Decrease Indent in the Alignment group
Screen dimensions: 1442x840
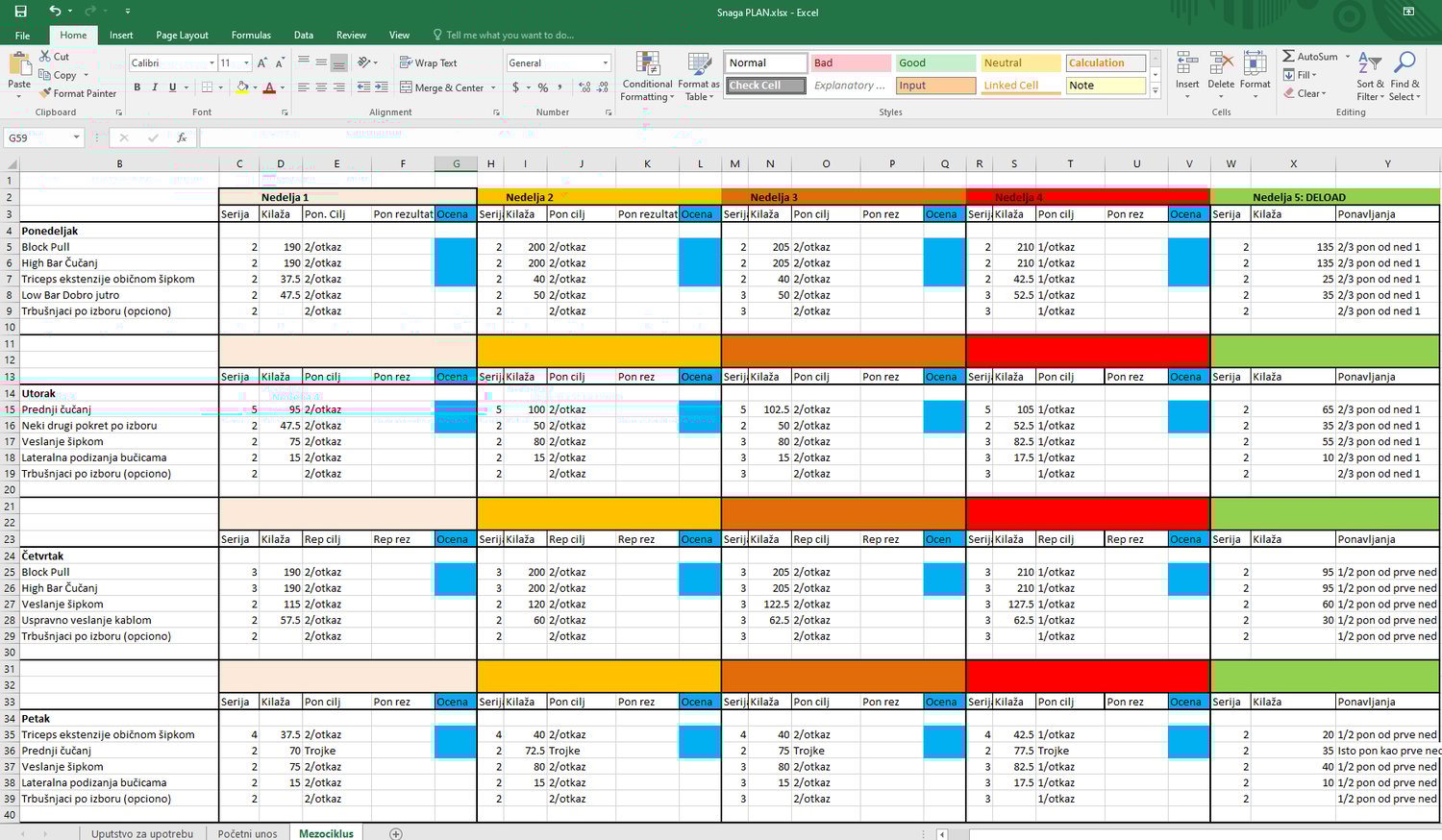click(363, 87)
